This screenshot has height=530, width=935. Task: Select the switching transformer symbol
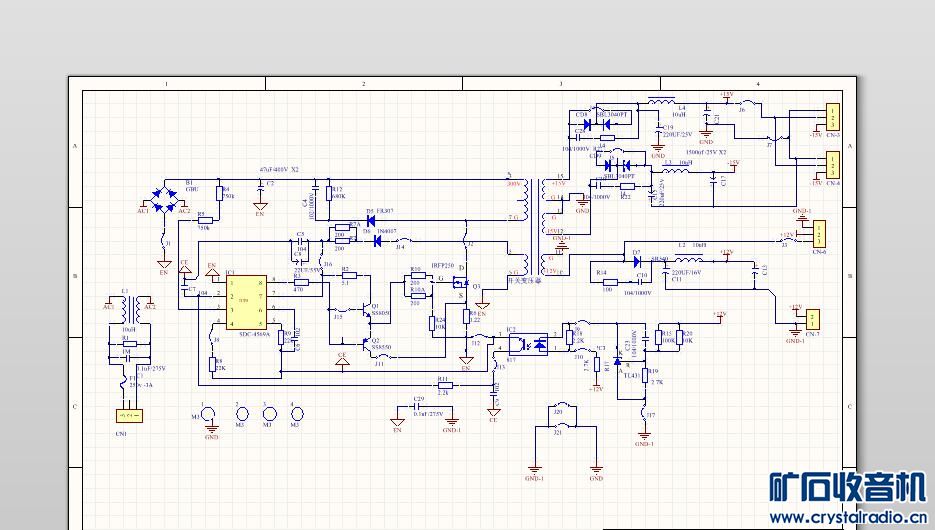click(x=535, y=227)
